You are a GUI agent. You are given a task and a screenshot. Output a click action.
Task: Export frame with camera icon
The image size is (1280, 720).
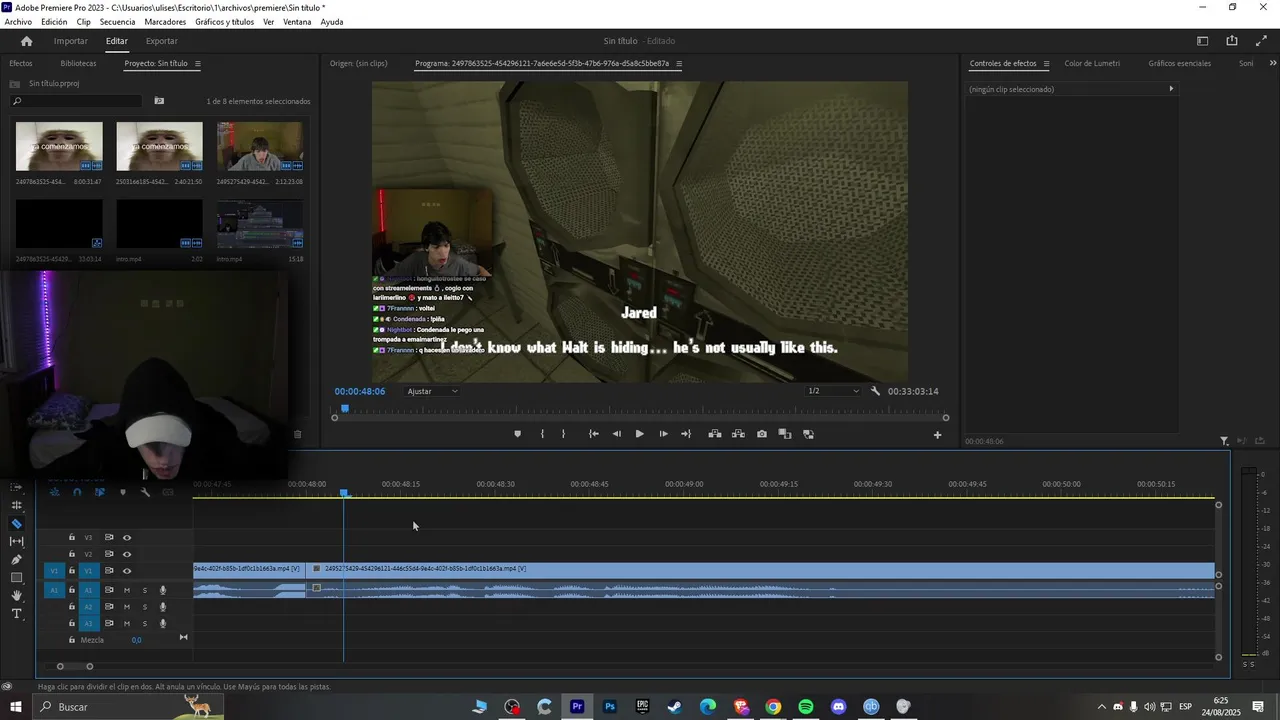pyautogui.click(x=762, y=434)
